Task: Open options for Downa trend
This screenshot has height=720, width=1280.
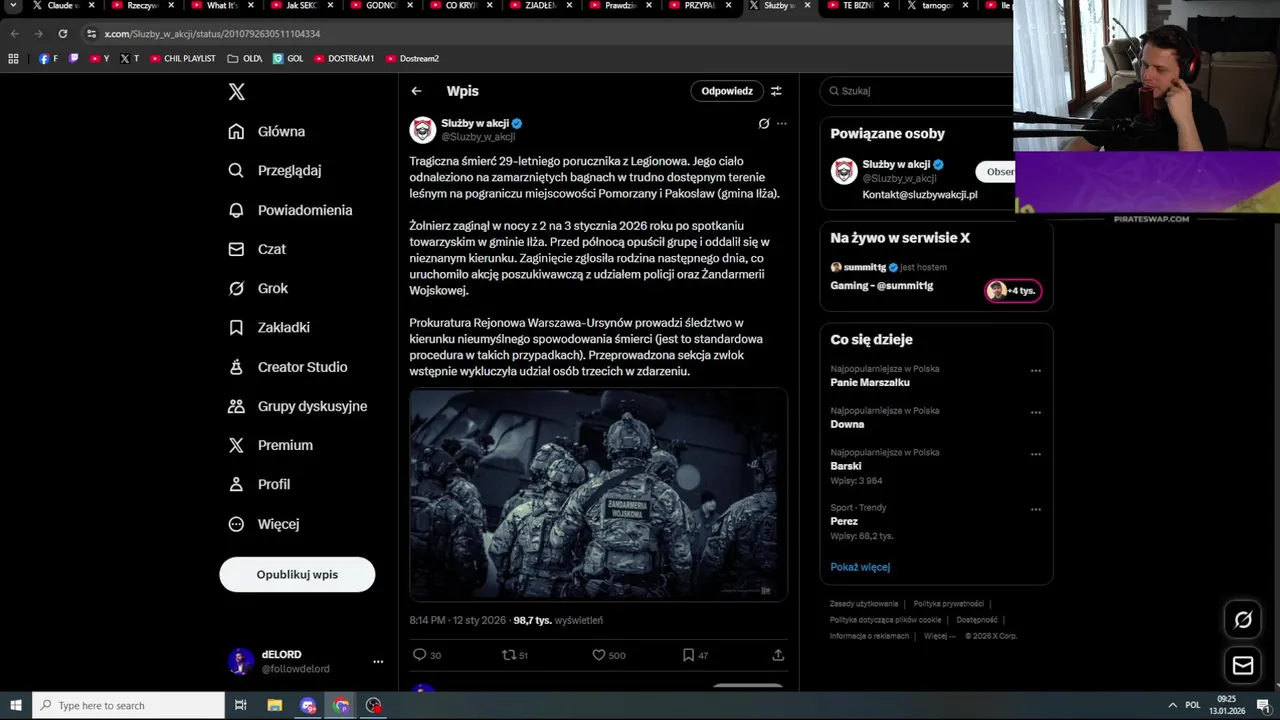Action: tap(1036, 412)
